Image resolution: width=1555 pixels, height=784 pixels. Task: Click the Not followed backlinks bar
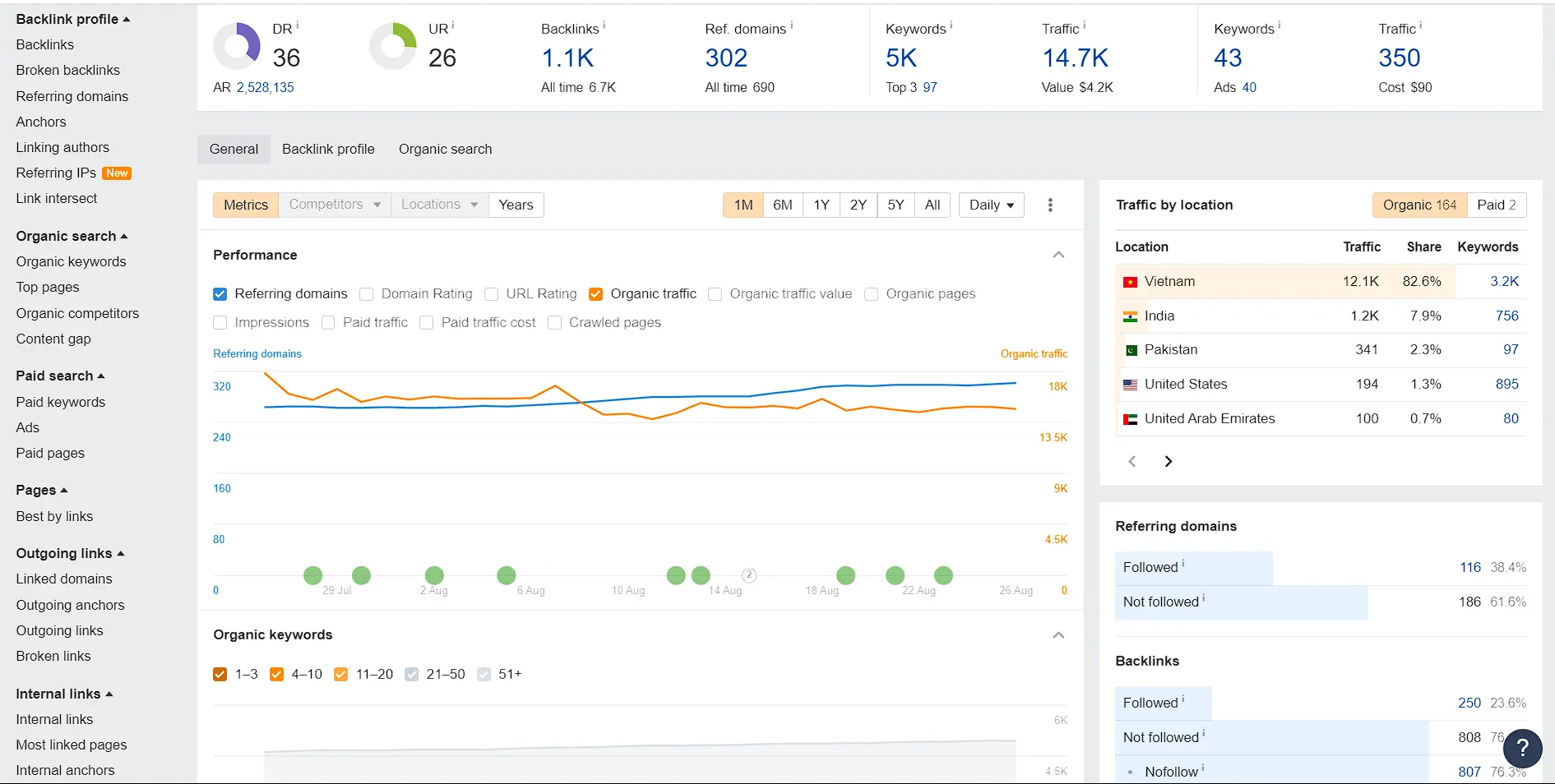[x=1272, y=738]
